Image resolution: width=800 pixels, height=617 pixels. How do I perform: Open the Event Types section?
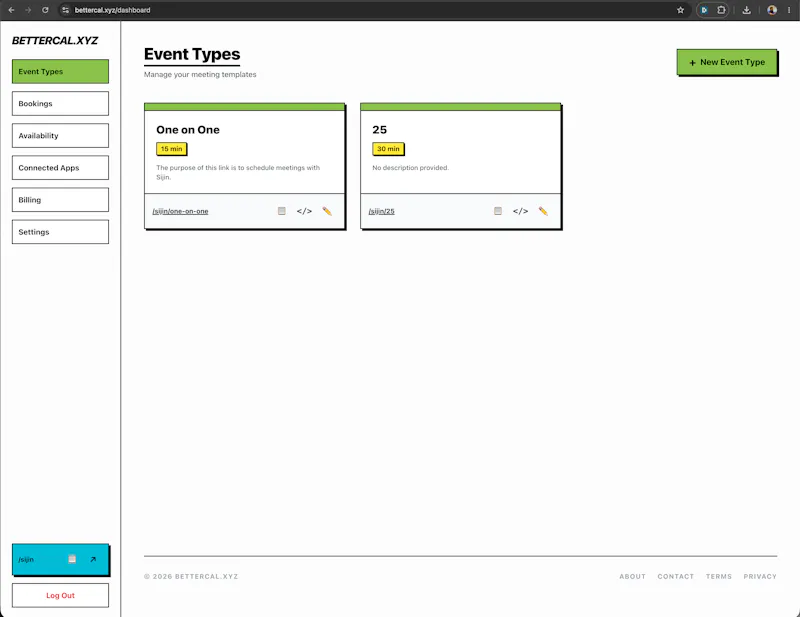[60, 71]
